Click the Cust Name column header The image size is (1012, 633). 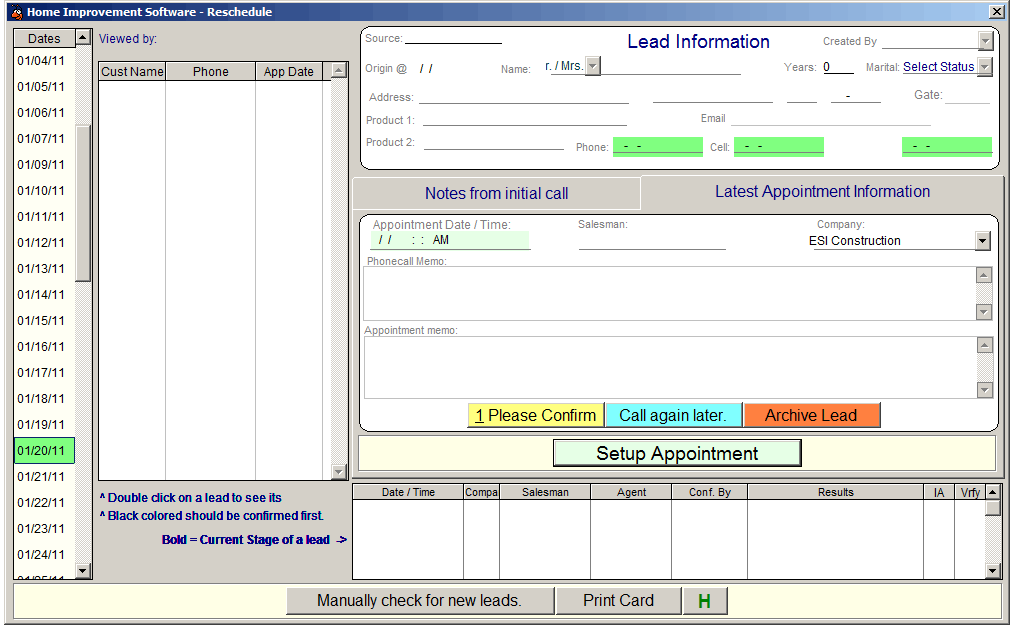[132, 72]
